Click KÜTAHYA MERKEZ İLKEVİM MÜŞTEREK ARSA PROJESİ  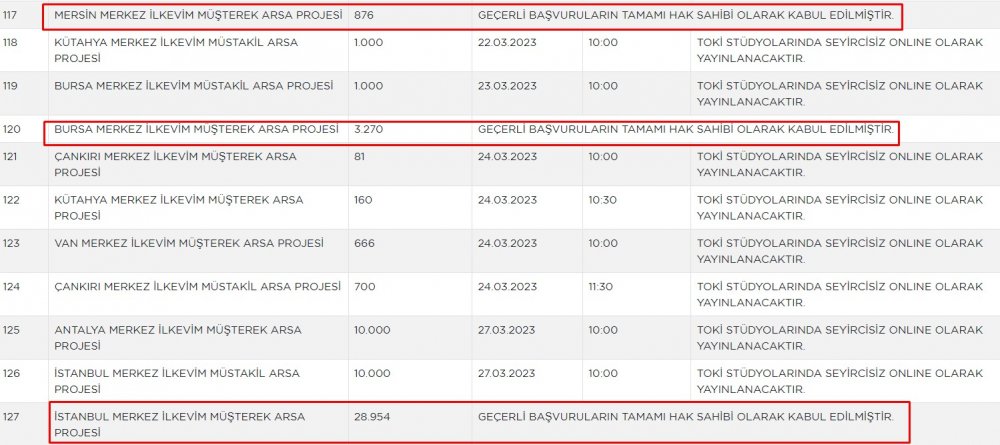[x=179, y=207]
